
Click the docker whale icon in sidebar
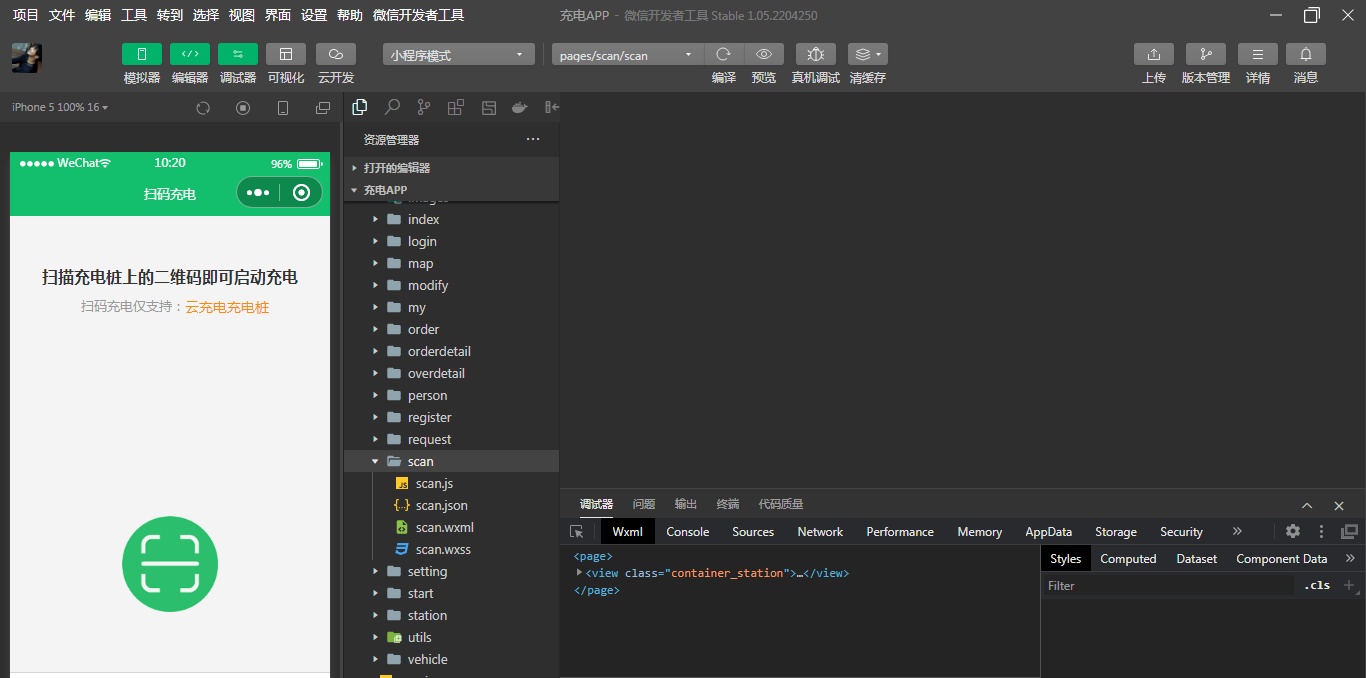(519, 107)
